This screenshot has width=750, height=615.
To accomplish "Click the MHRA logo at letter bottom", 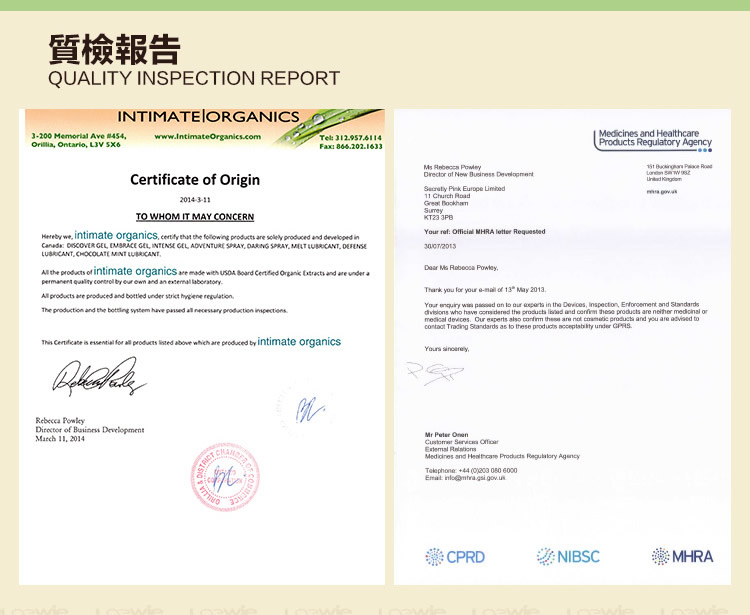I will (682, 556).
